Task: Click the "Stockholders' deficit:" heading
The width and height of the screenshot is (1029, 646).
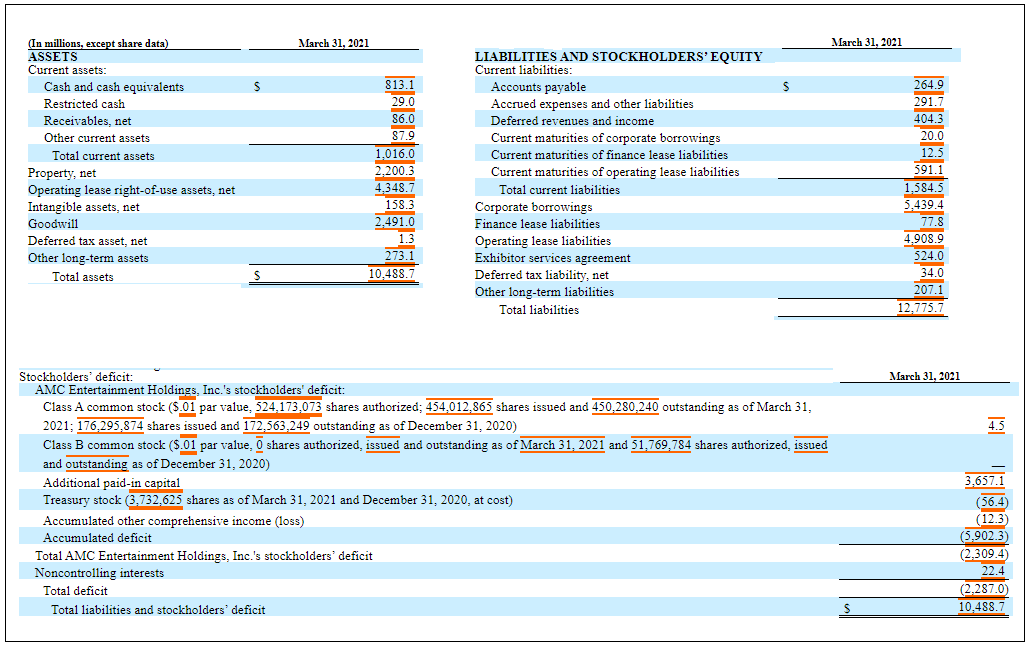Action: pyautogui.click(x=75, y=377)
